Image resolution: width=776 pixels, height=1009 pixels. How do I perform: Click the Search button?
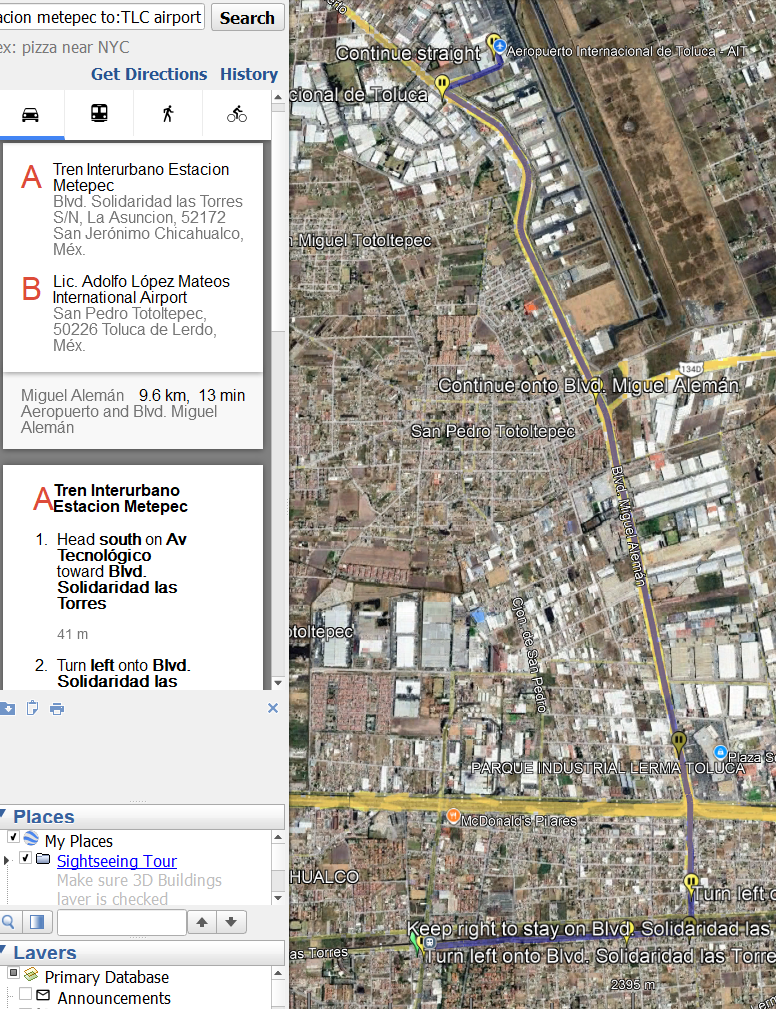click(x=247, y=18)
